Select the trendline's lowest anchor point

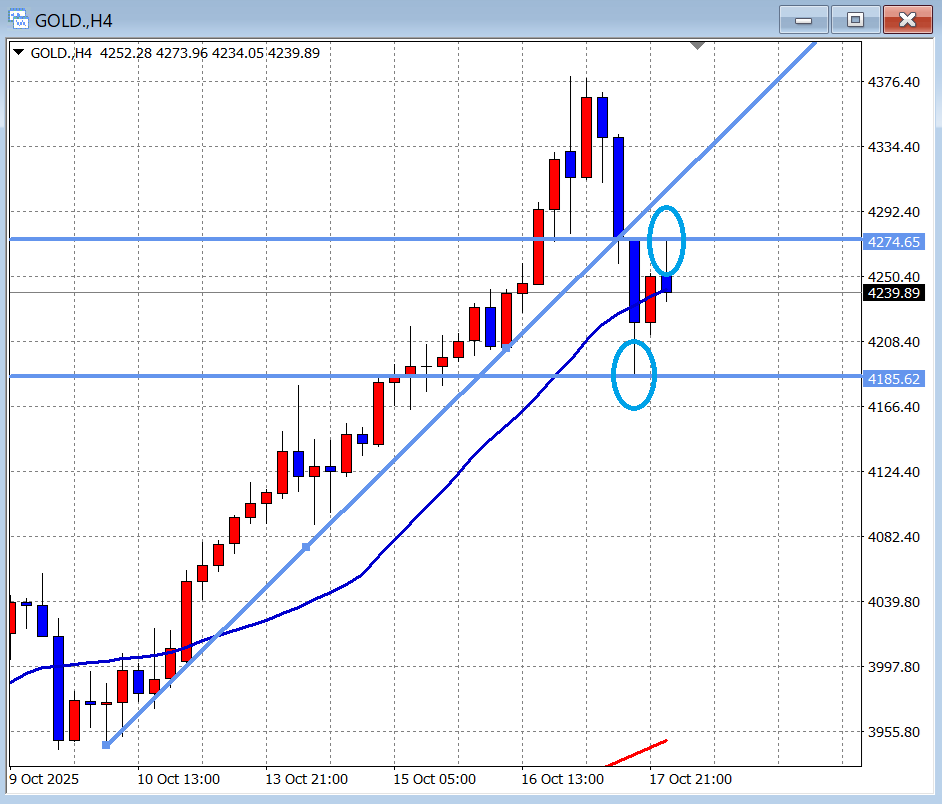point(106,744)
